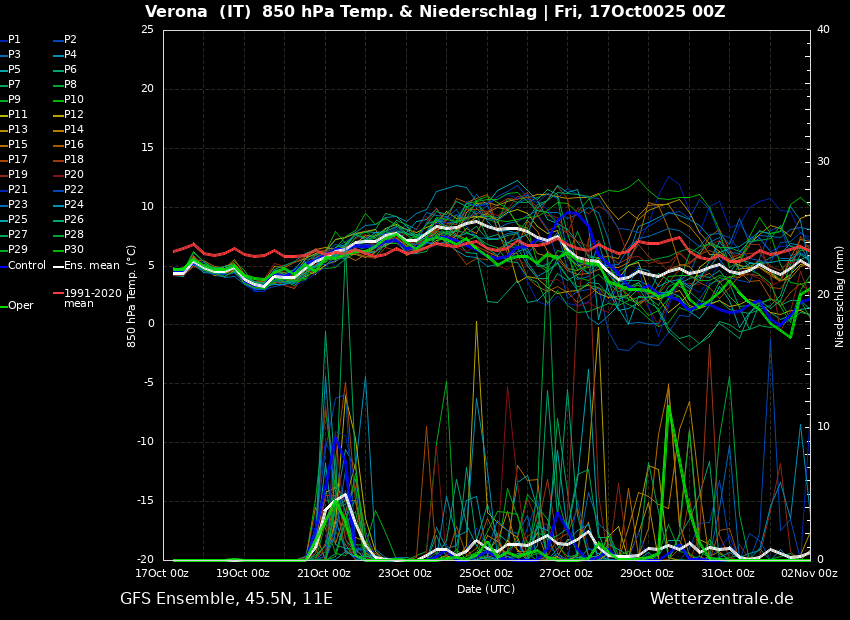Select the P30 legend label

click(x=74, y=250)
